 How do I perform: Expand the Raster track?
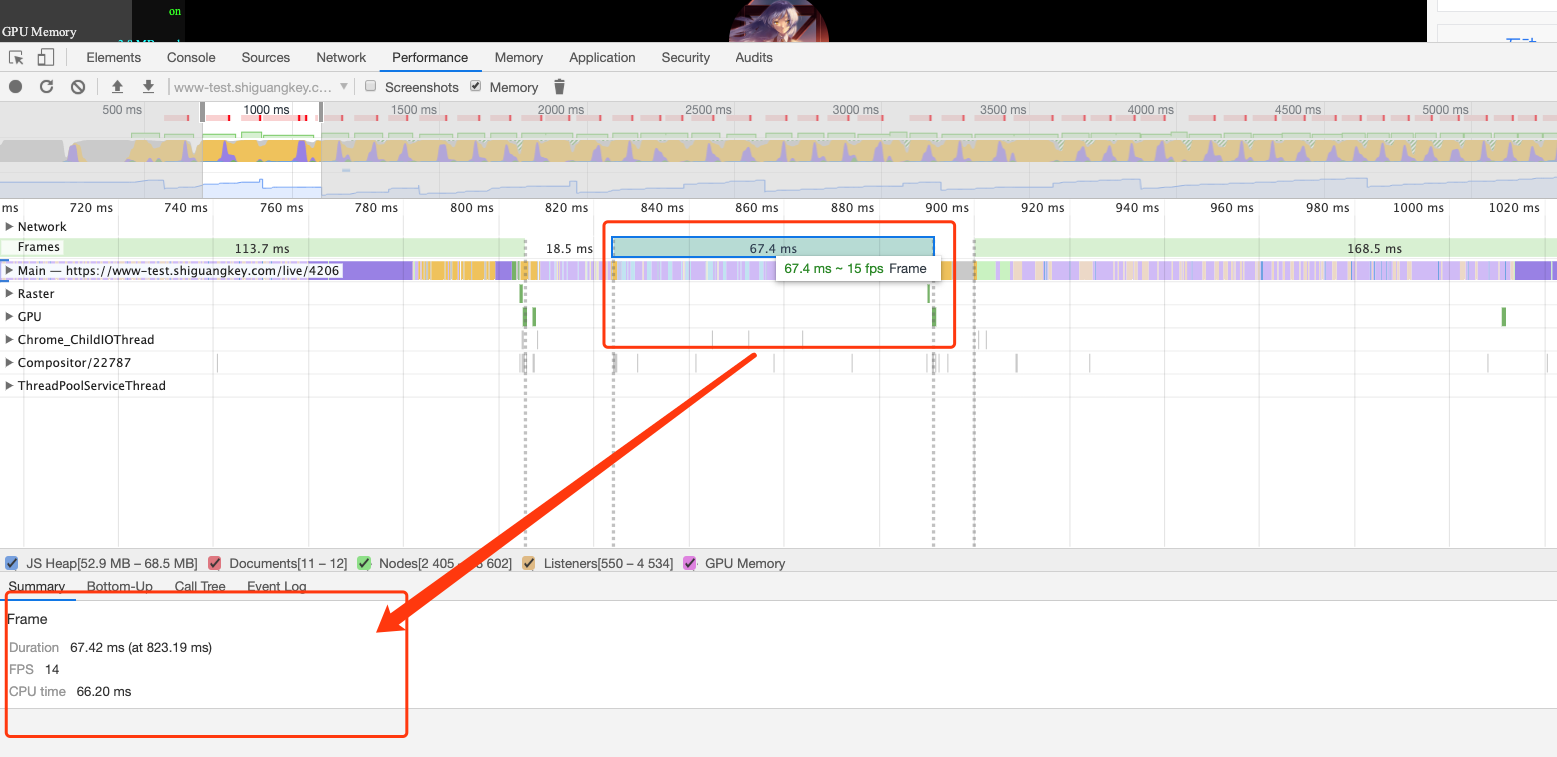click(x=10, y=294)
